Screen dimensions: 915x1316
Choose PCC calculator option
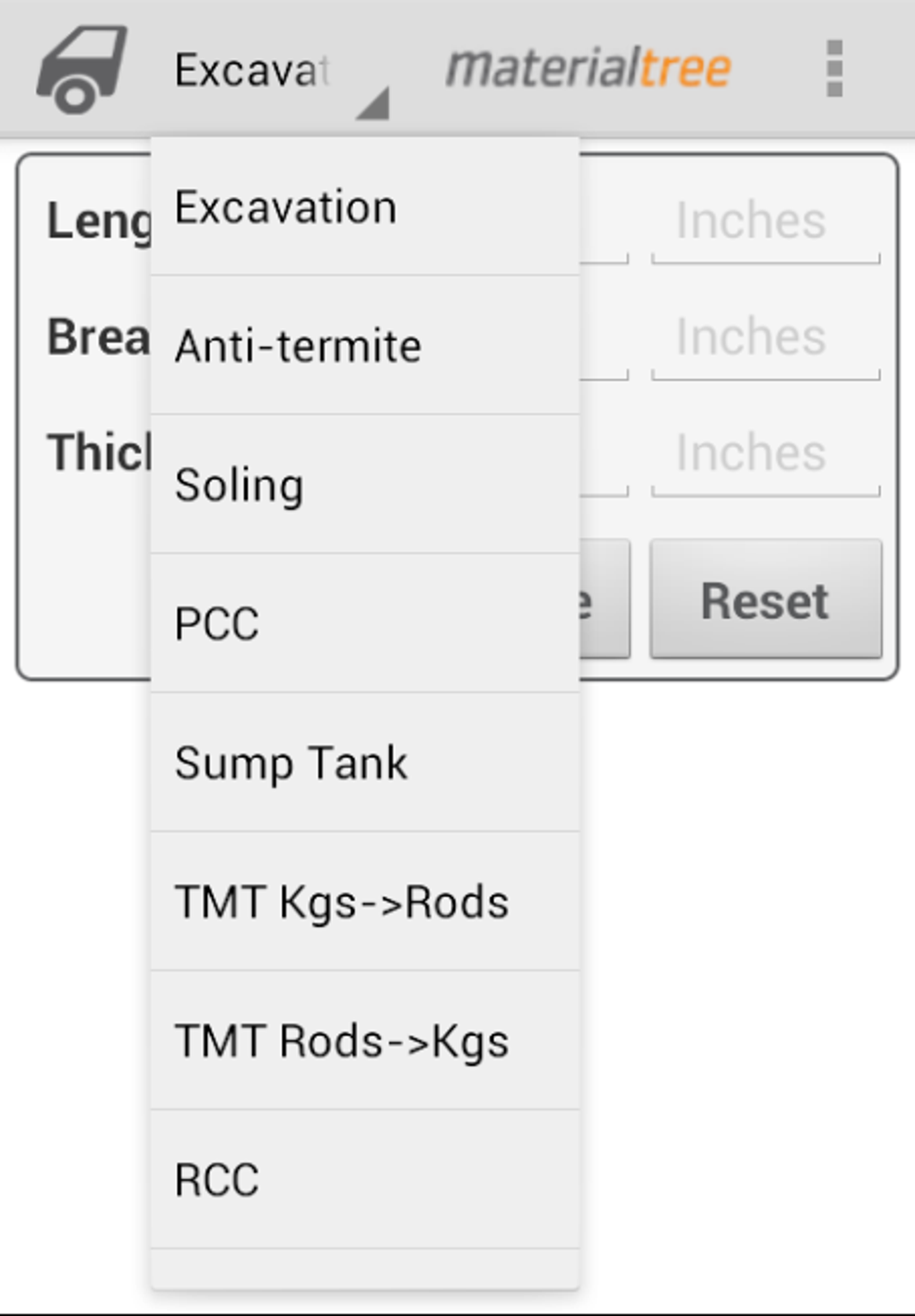point(218,623)
